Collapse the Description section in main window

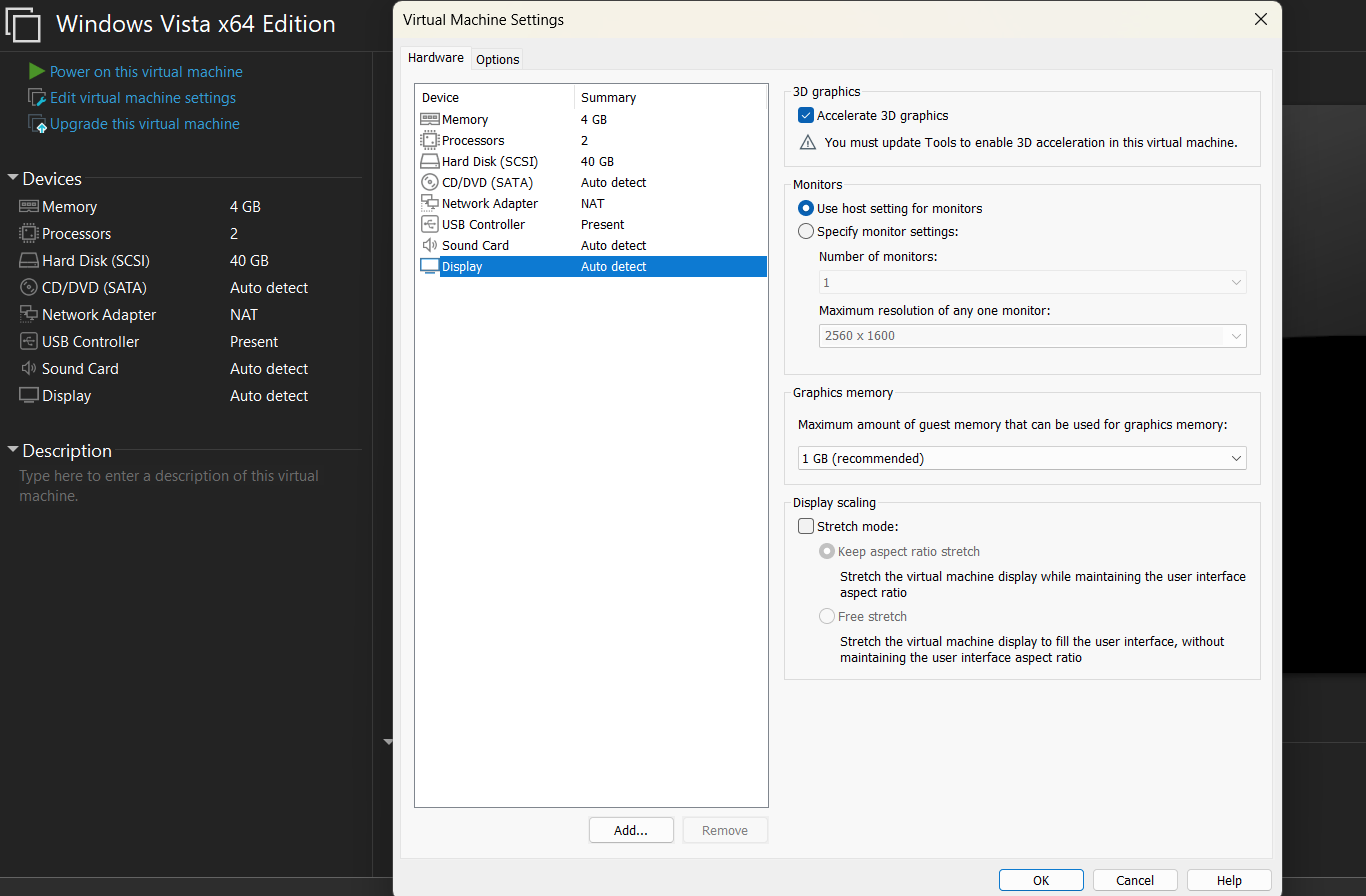click(x=13, y=450)
